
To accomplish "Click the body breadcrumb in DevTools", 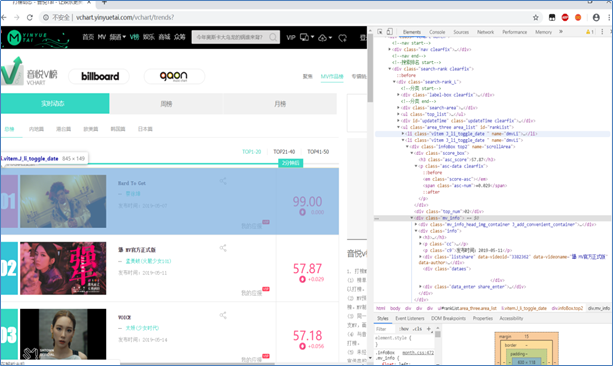I will tap(395, 308).
